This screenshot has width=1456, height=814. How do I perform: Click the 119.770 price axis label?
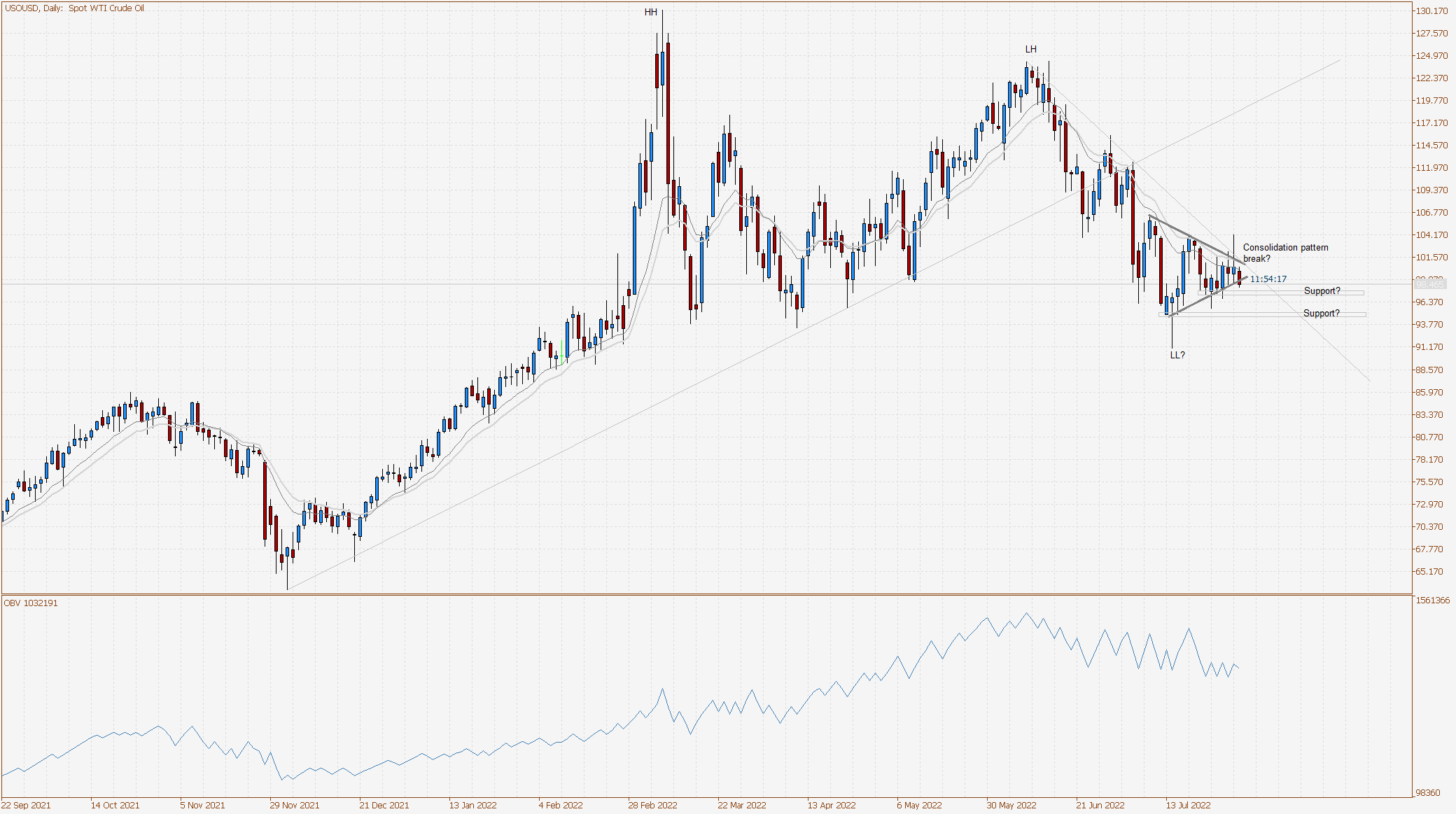1431,100
